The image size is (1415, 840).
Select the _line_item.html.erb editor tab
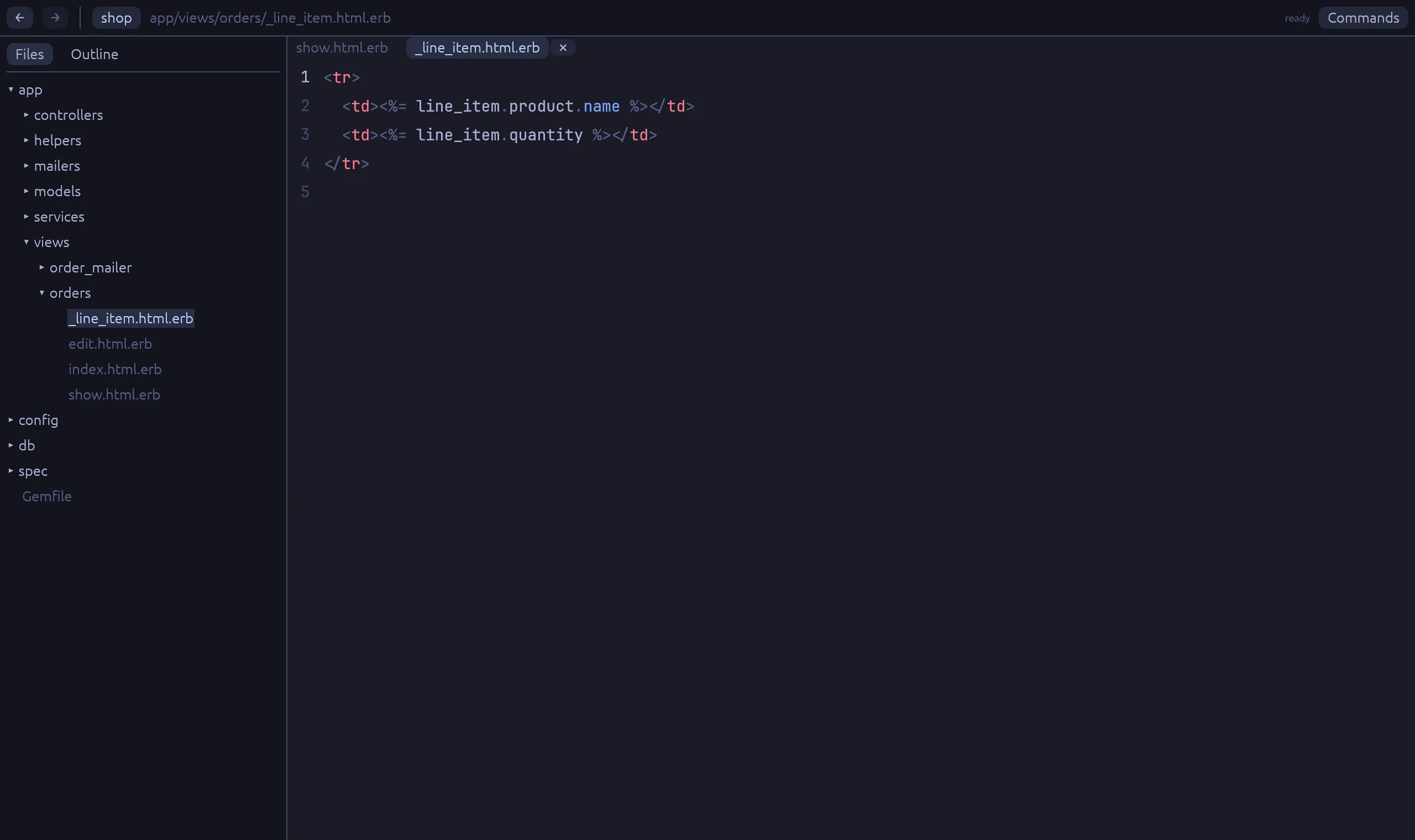click(477, 48)
